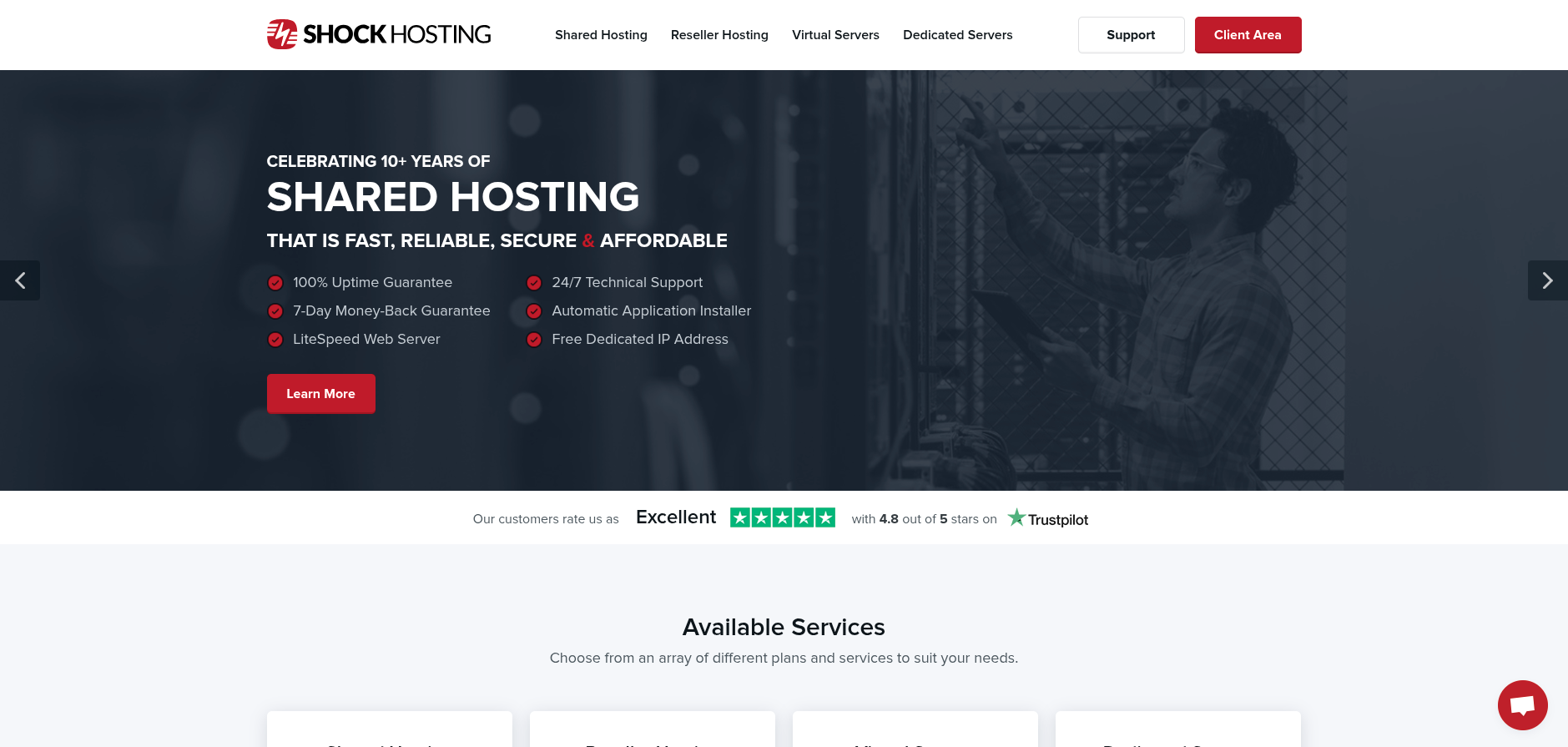
Task: Open the Dedicated Servers menu item
Action: 957,35
